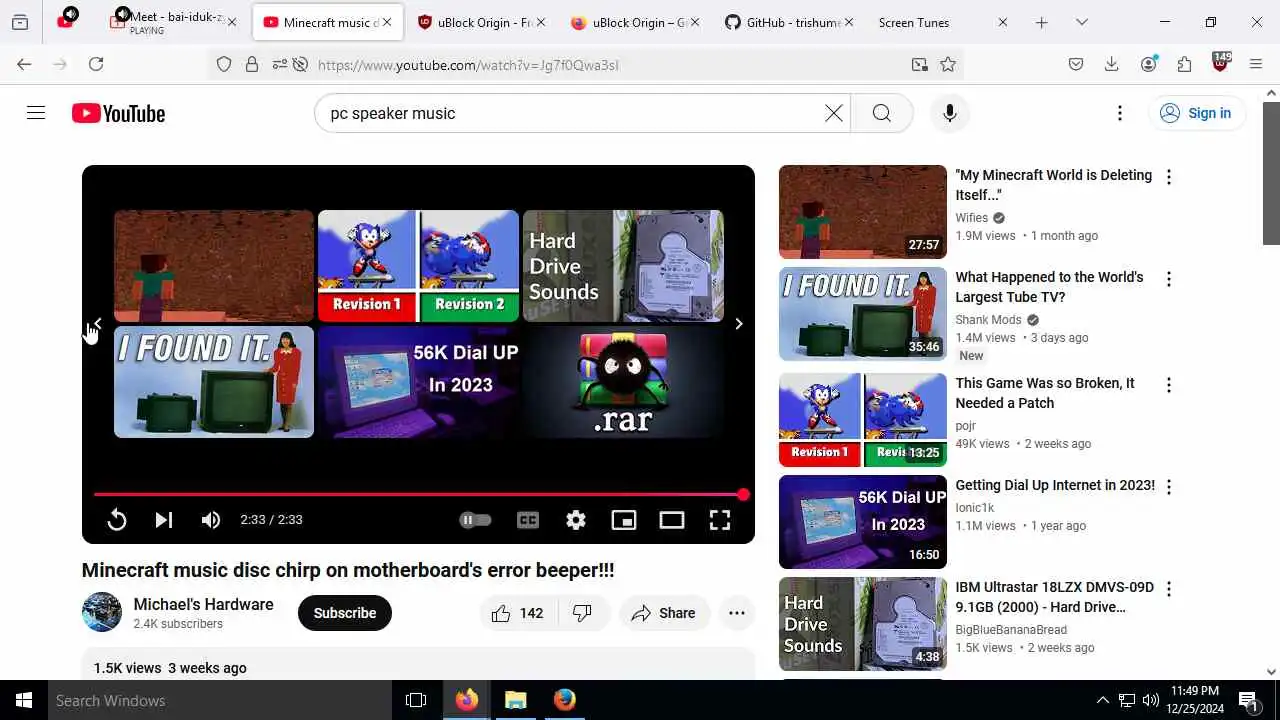Open Firefox application hamburger menu
Screen dimensions: 1280x720
click(x=1256, y=64)
